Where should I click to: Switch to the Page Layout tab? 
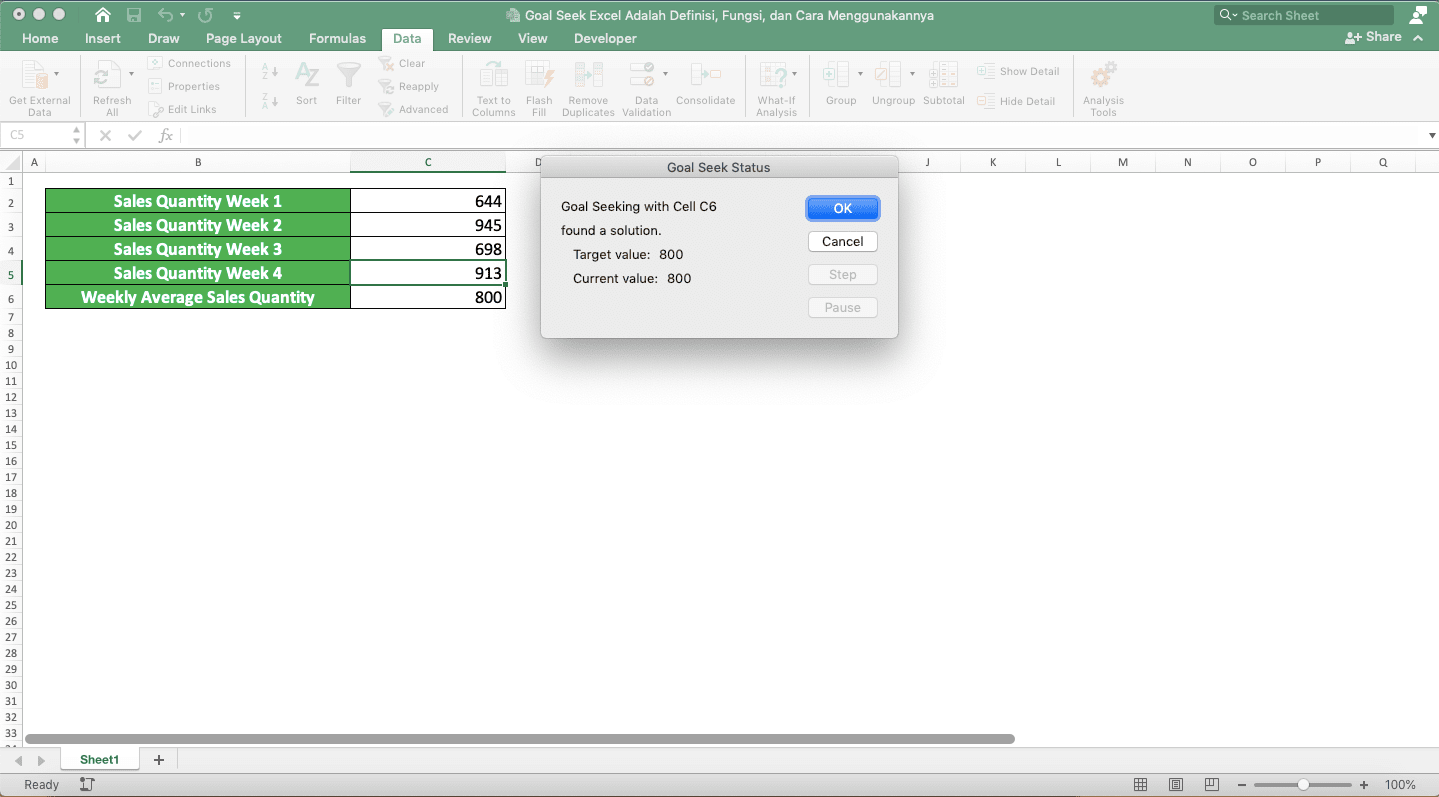(244, 38)
